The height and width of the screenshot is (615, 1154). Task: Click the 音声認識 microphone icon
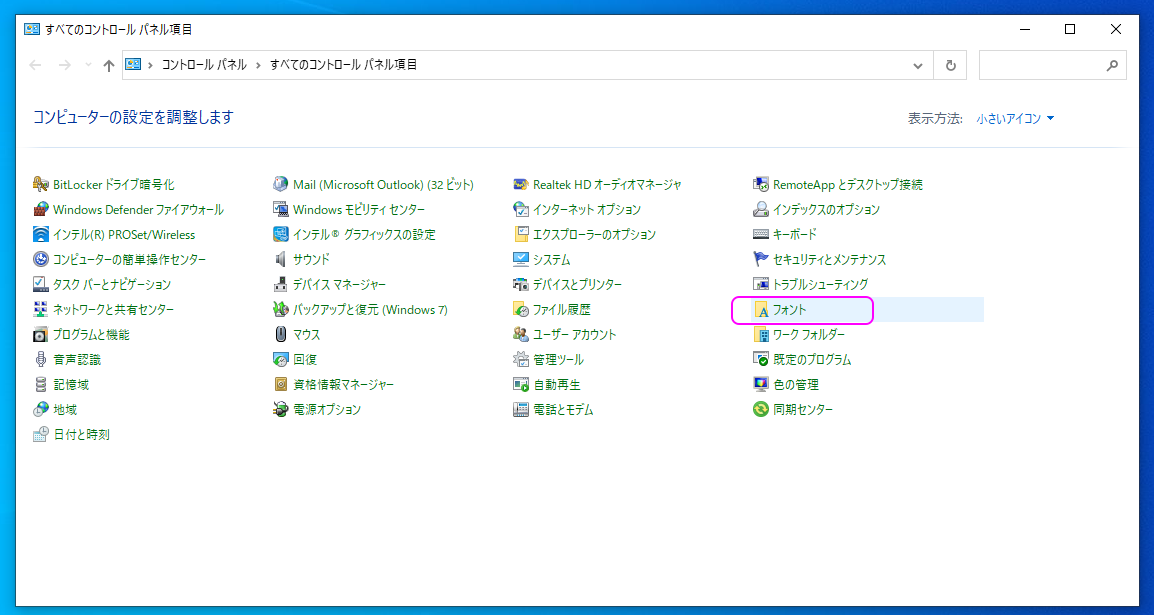(40, 359)
